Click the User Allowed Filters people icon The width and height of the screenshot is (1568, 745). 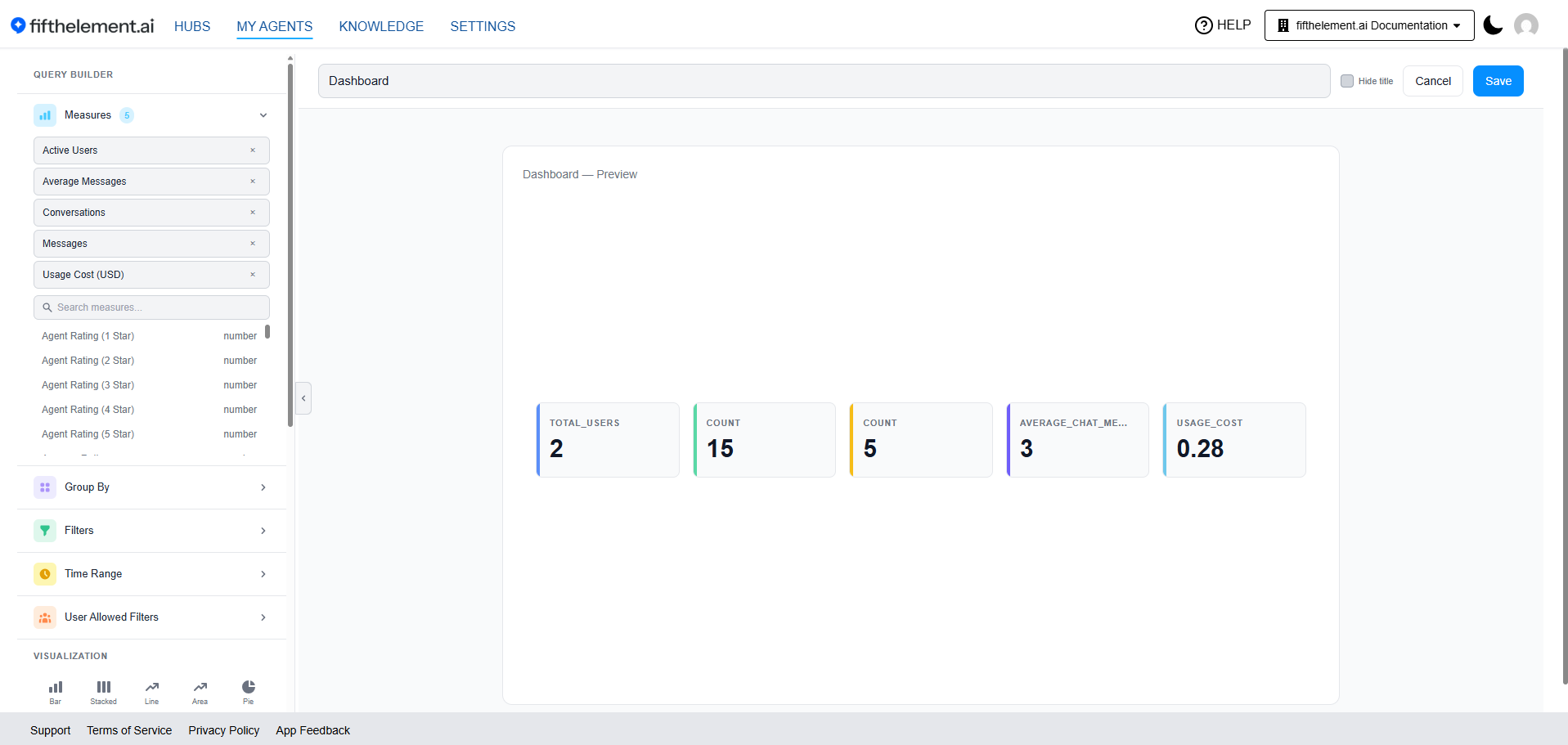(45, 617)
